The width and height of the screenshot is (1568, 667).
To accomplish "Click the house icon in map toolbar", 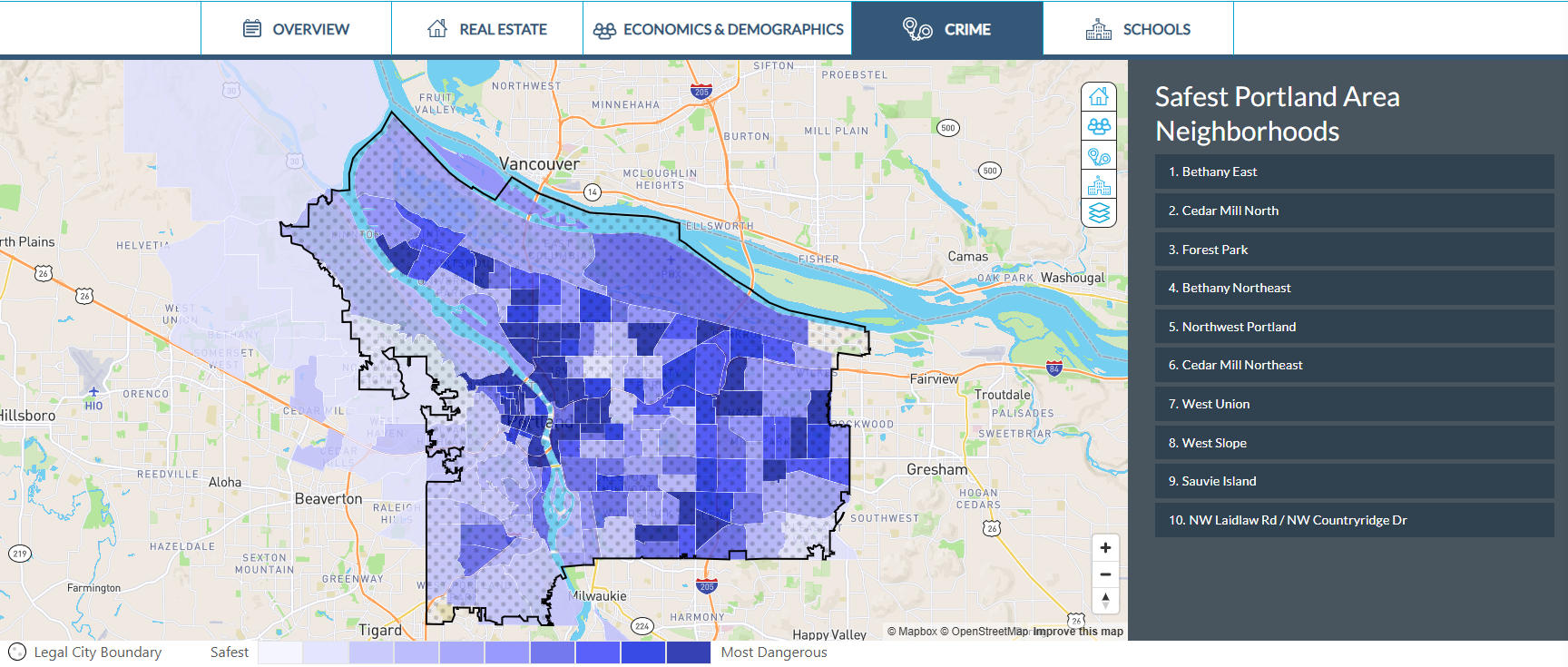I will coord(1099,97).
